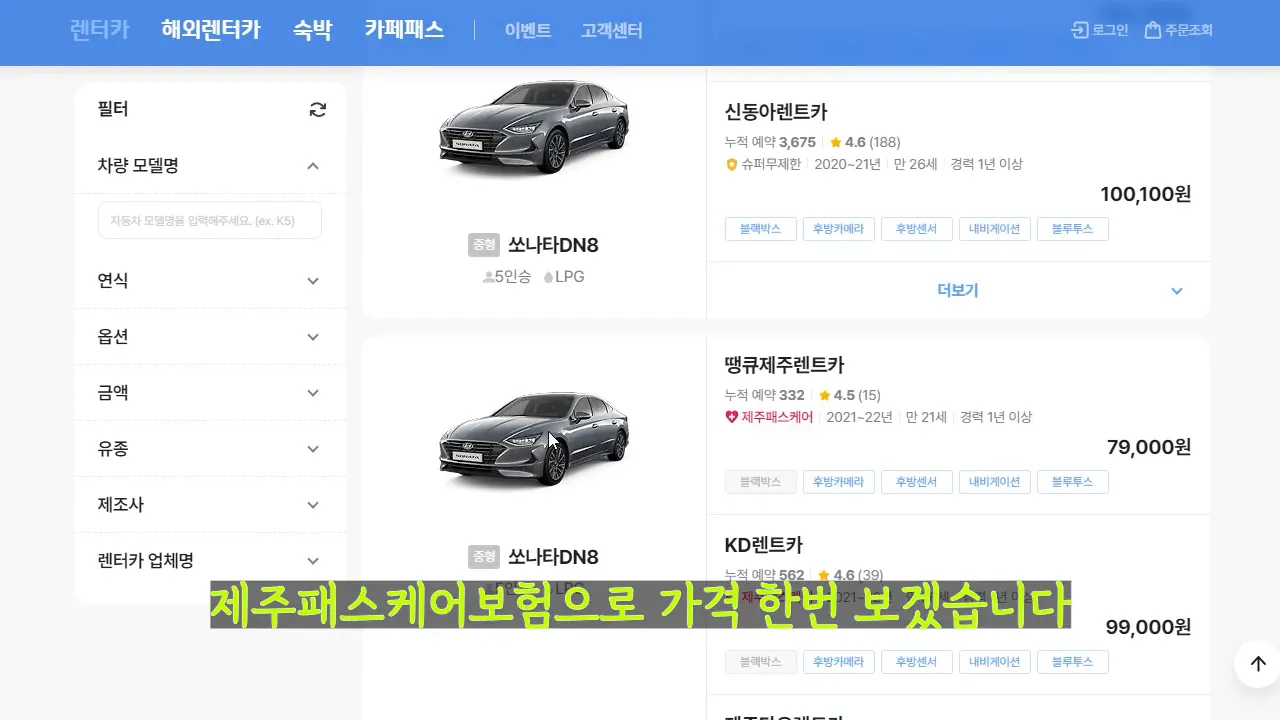The width and height of the screenshot is (1280, 720).
Task: Open the 고객센터 menu item
Action: [x=612, y=31]
